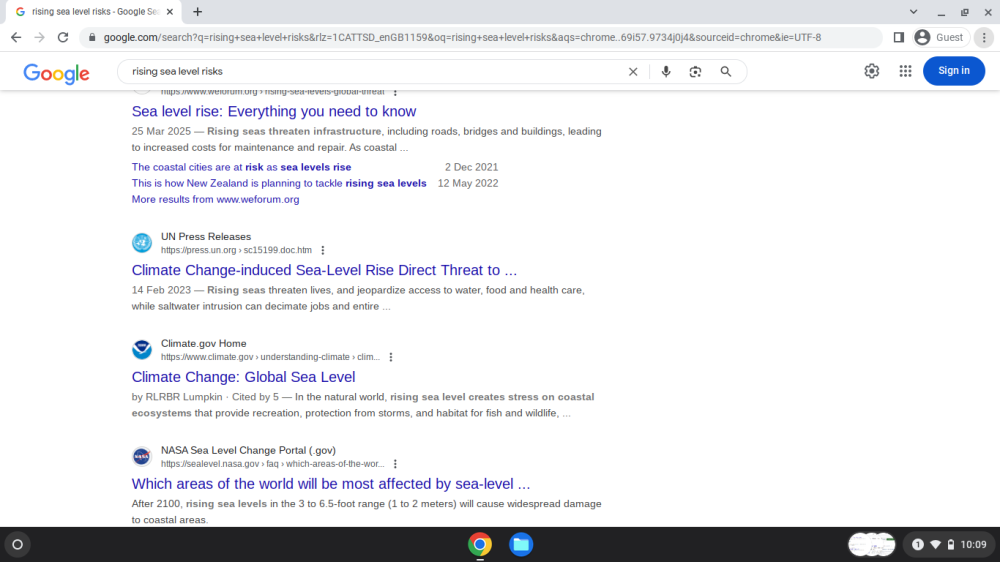Go back to the previous page

pos(16,38)
